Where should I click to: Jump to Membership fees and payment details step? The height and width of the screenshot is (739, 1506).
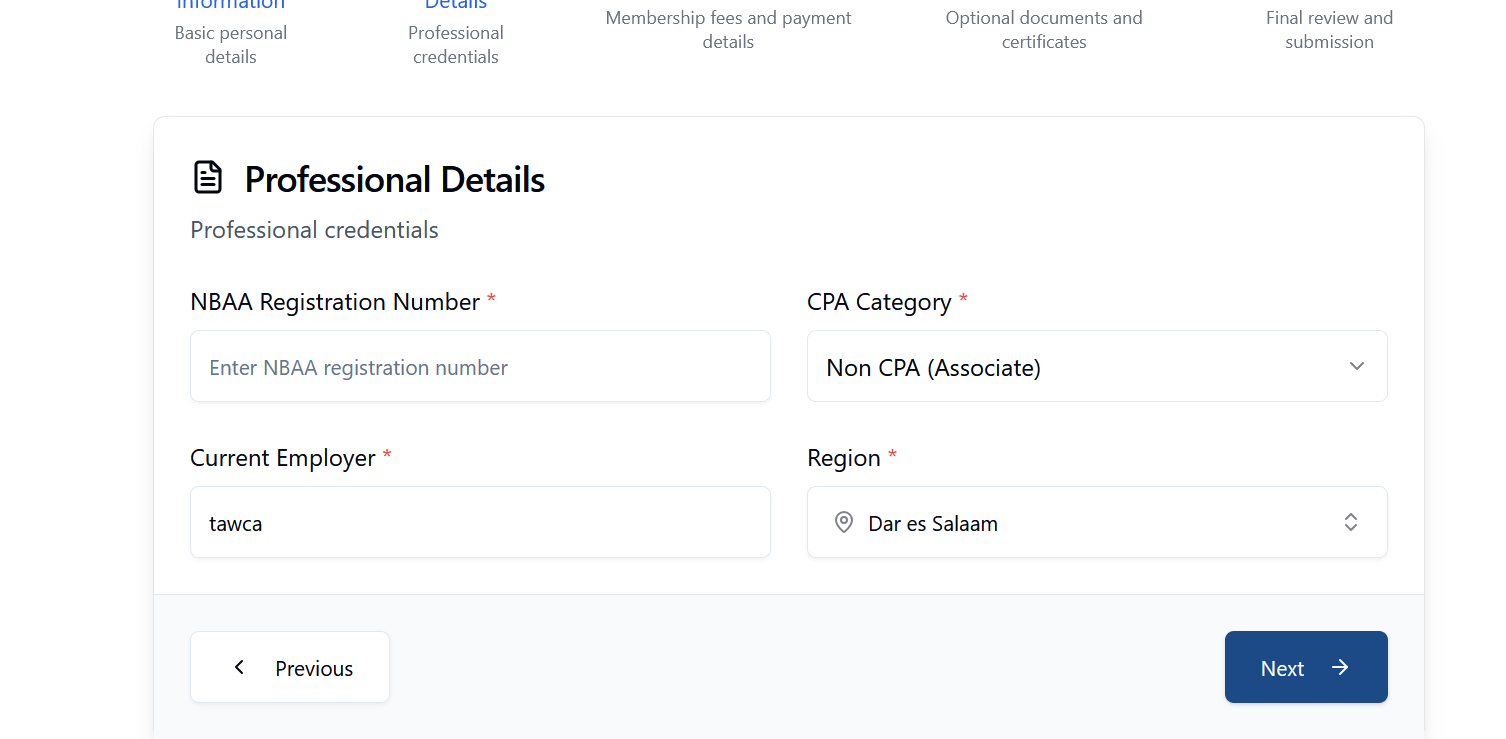[728, 30]
